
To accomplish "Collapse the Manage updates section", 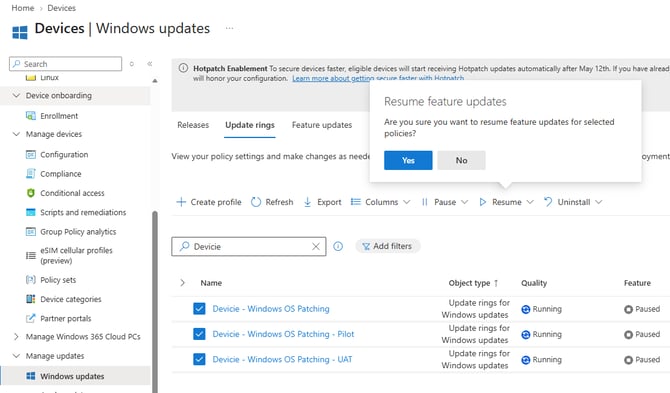I will tap(16, 355).
